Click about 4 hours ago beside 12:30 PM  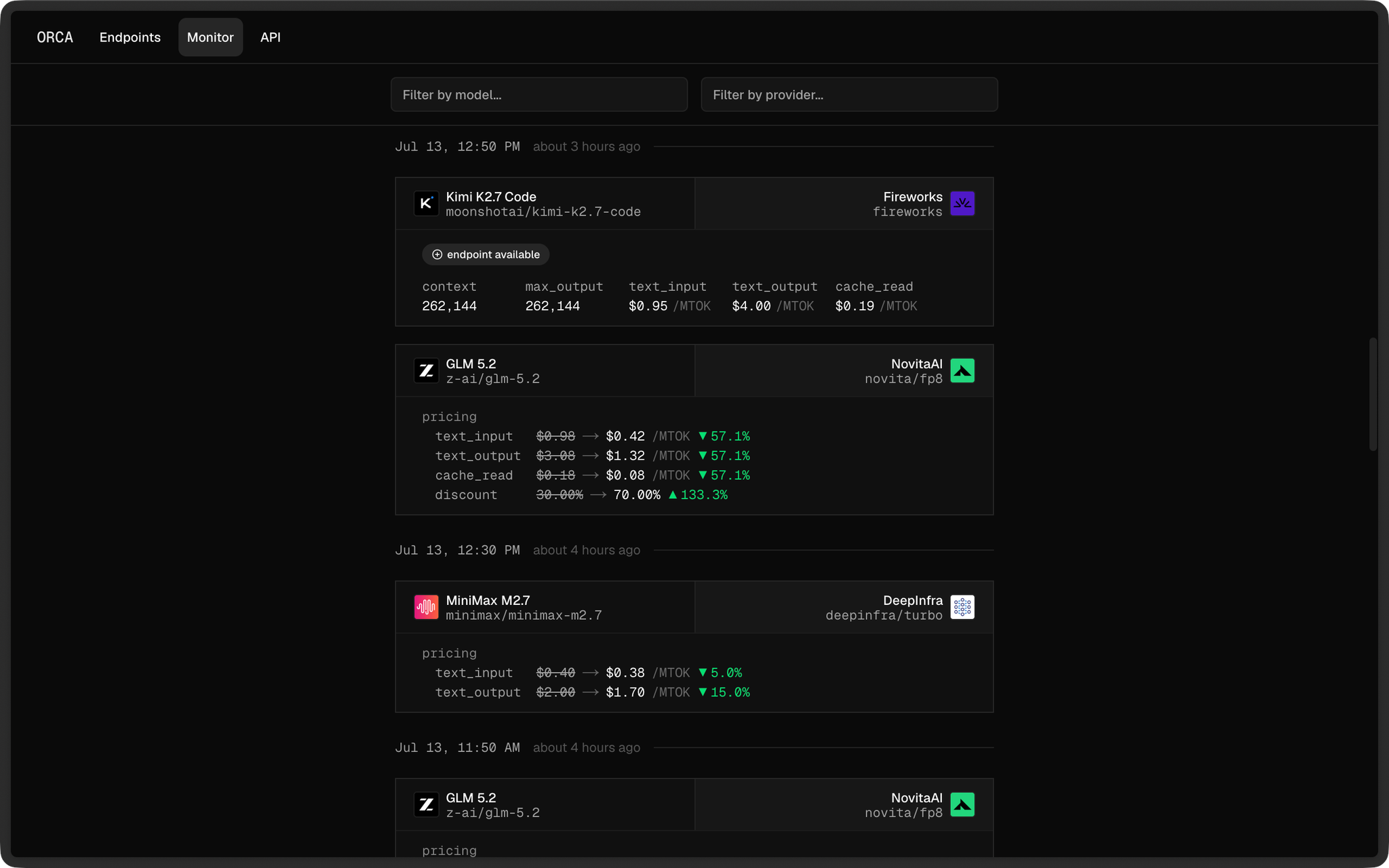[587, 551]
